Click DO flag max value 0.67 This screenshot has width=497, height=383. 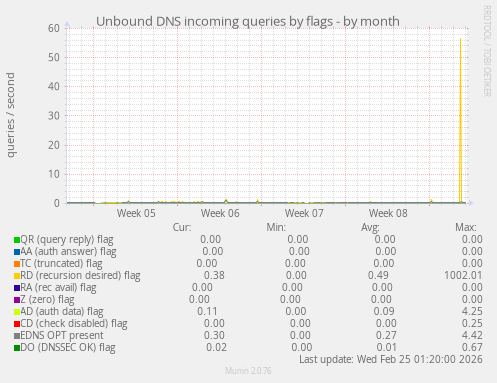point(472,348)
